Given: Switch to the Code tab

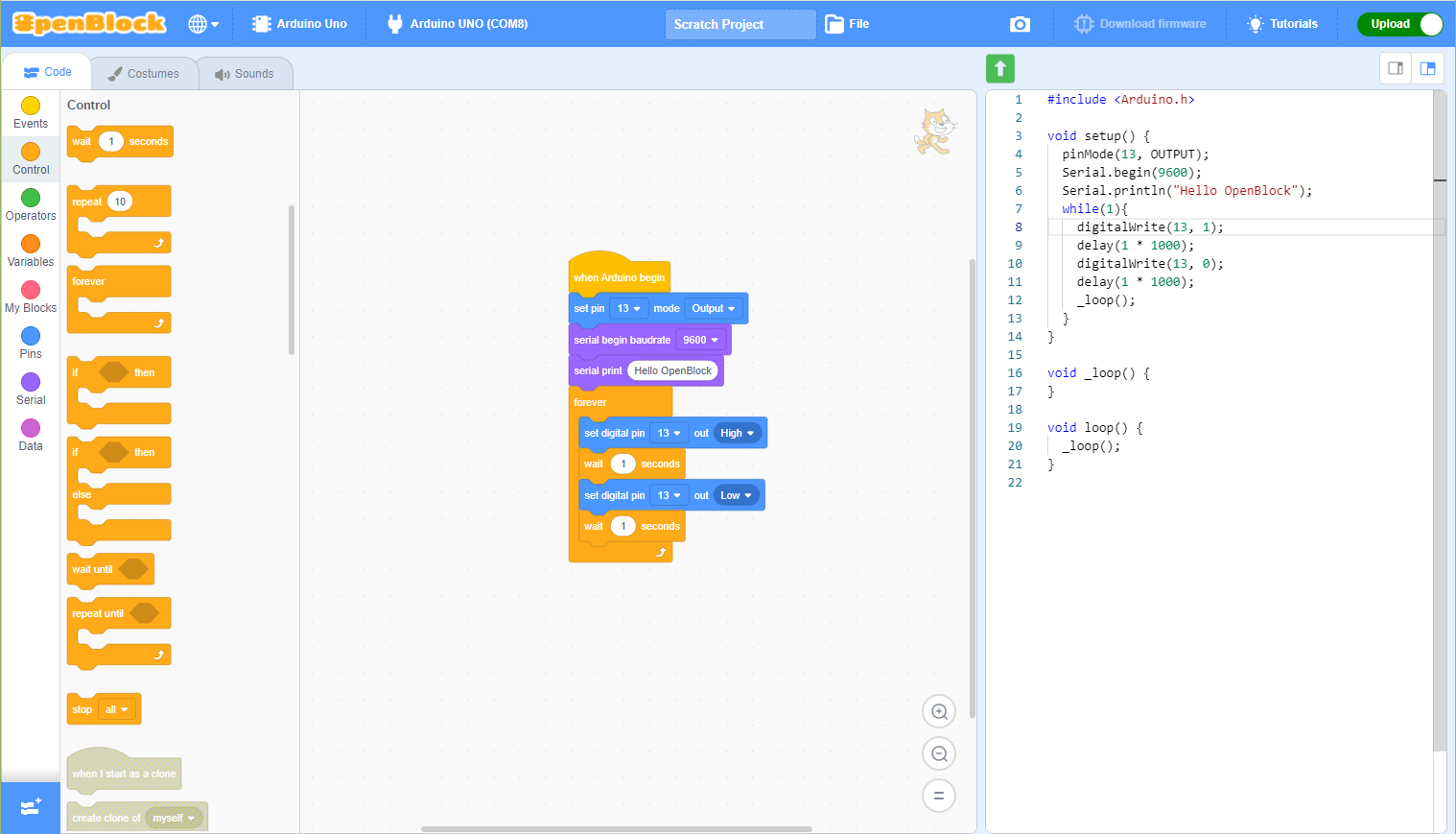Looking at the screenshot, I should pyautogui.click(x=47, y=72).
